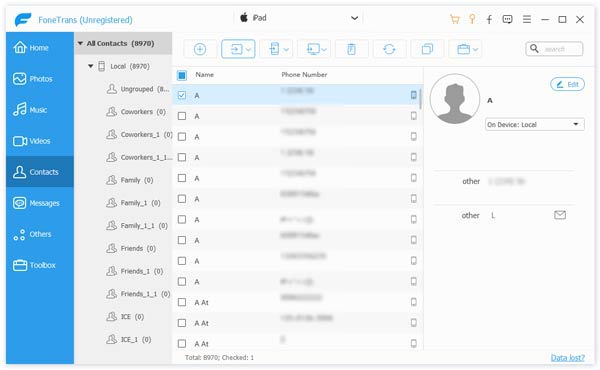The image size is (600, 370).
Task: Click the register key icon
Action: (472, 19)
